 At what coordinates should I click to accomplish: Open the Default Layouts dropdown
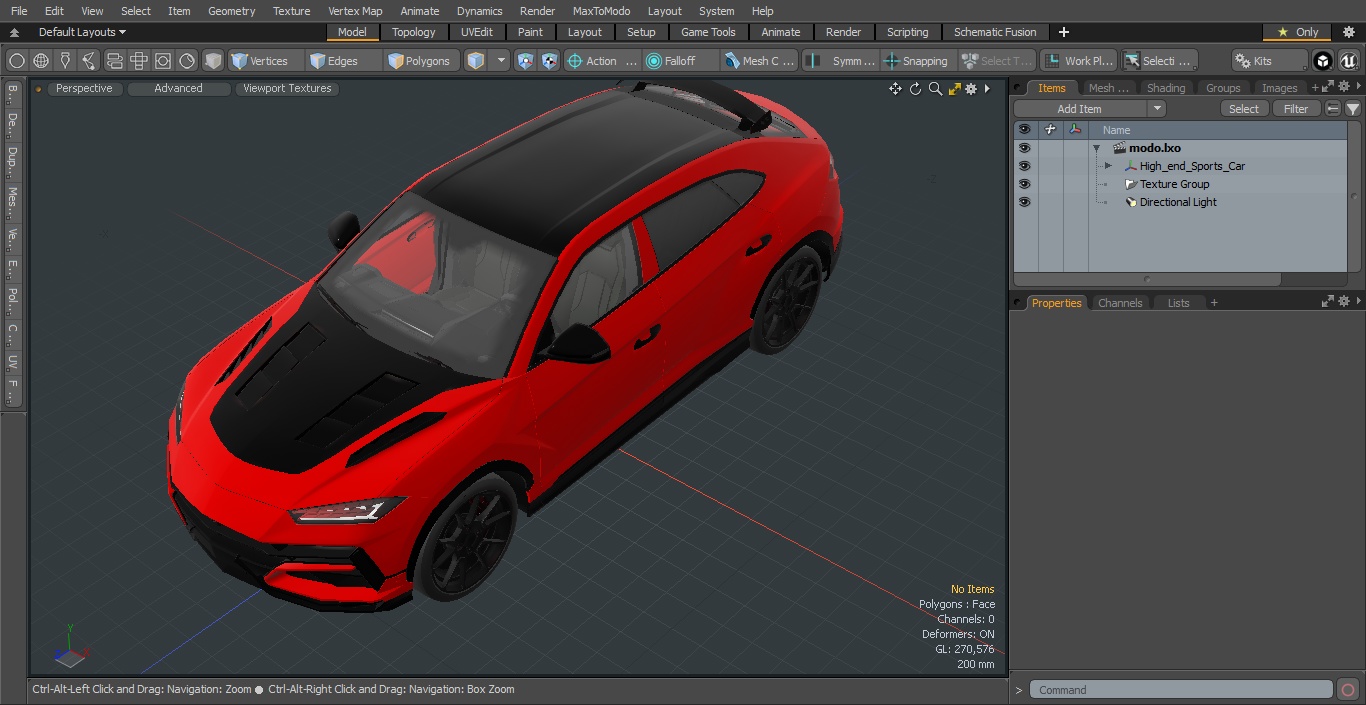pyautogui.click(x=82, y=32)
